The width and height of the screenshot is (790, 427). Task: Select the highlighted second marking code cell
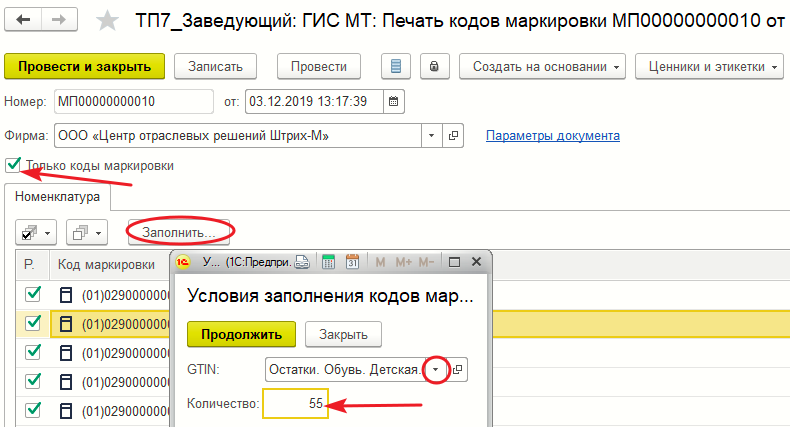pos(110,323)
